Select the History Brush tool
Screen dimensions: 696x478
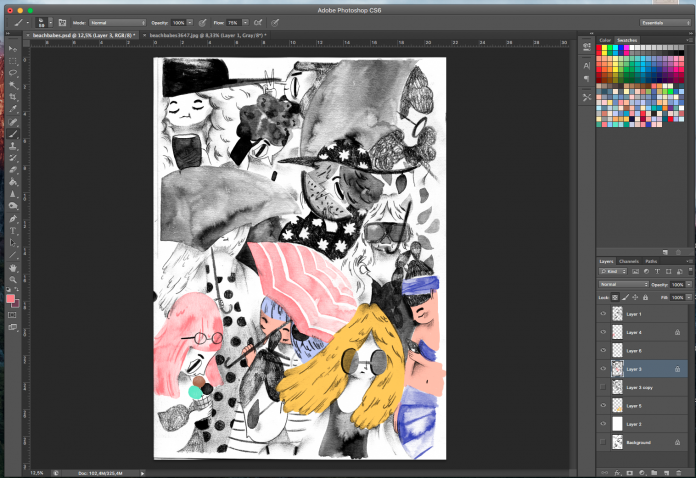[12, 158]
